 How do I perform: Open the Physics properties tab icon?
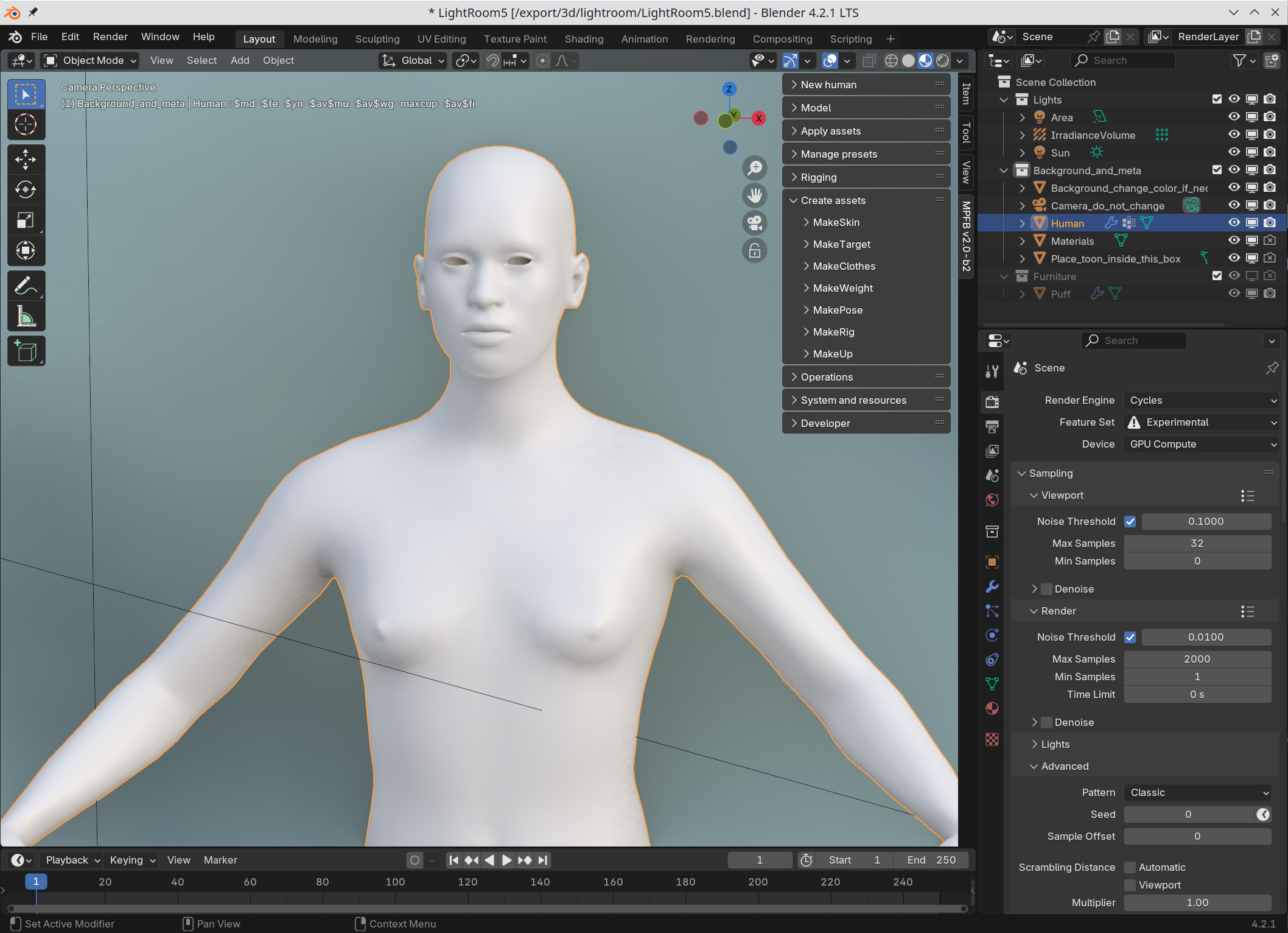click(992, 635)
